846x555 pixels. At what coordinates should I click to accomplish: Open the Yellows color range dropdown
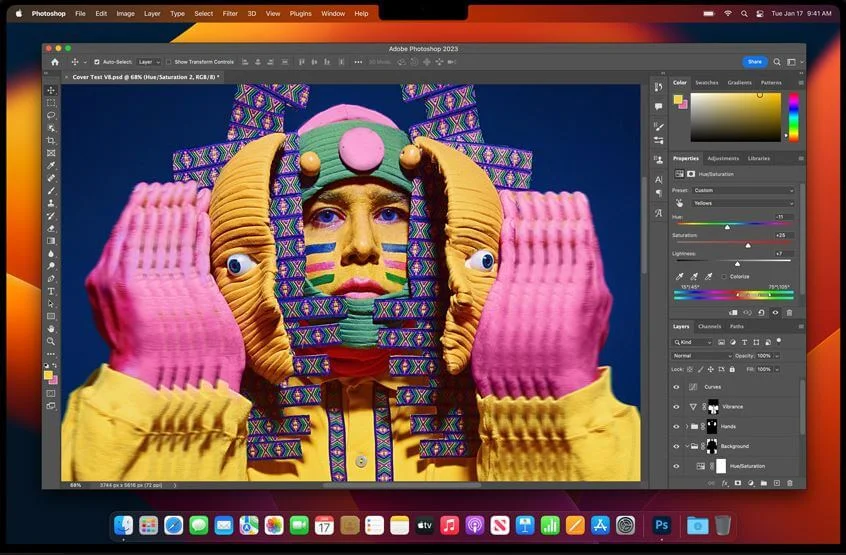coord(743,203)
